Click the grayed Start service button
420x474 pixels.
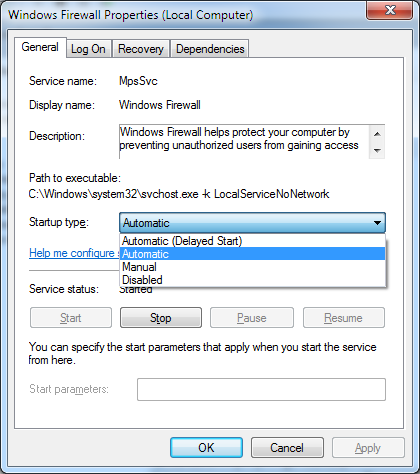71,318
